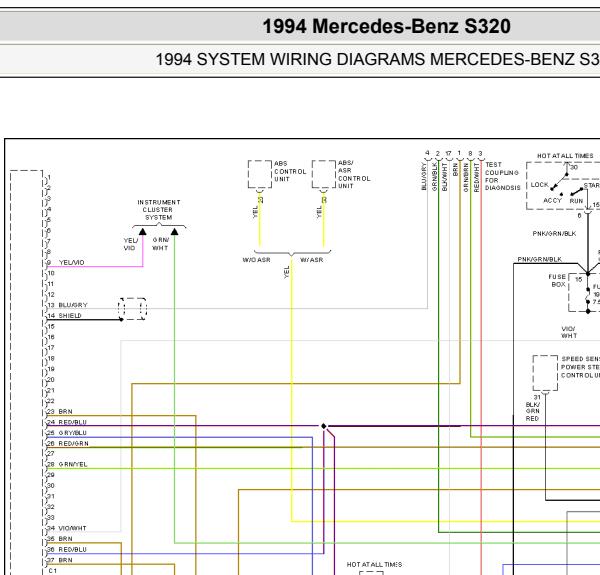
Task: Click 'TEST COUPLING FOR DIAGNOSIS' label
Action: pos(502,176)
